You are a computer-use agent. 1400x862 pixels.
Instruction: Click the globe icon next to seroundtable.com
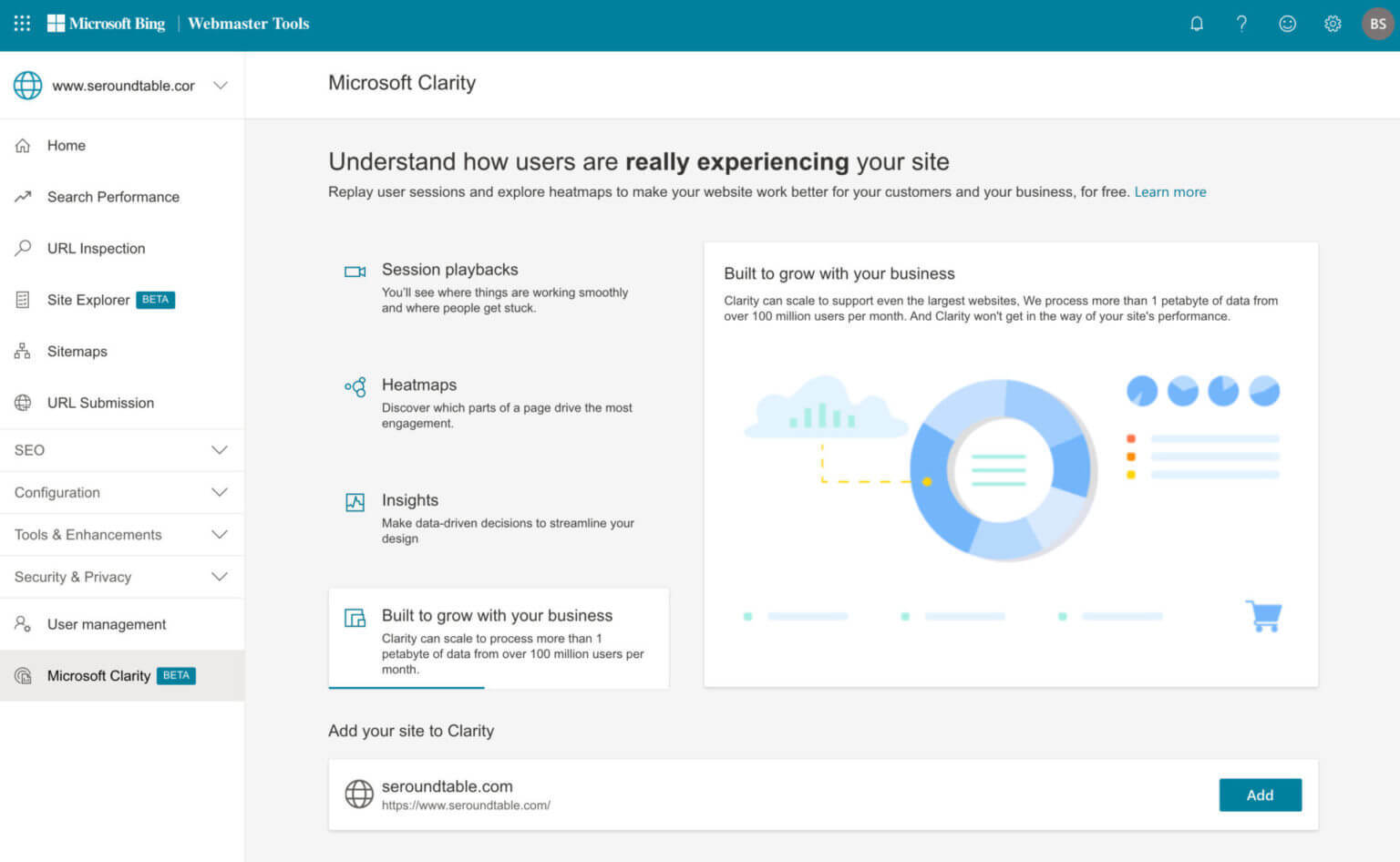coord(359,794)
